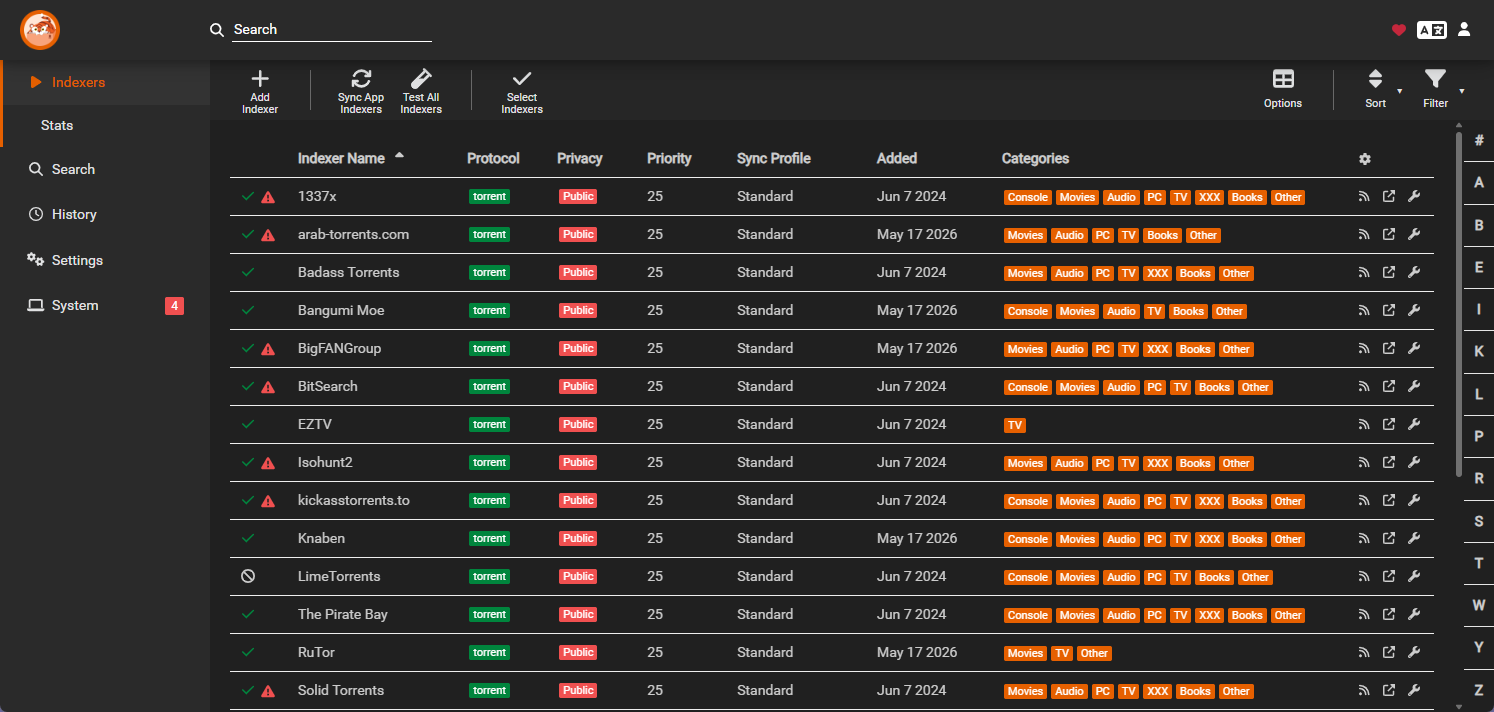Sort by the Indexer Name column header
1494x712 pixels.
coord(341,158)
